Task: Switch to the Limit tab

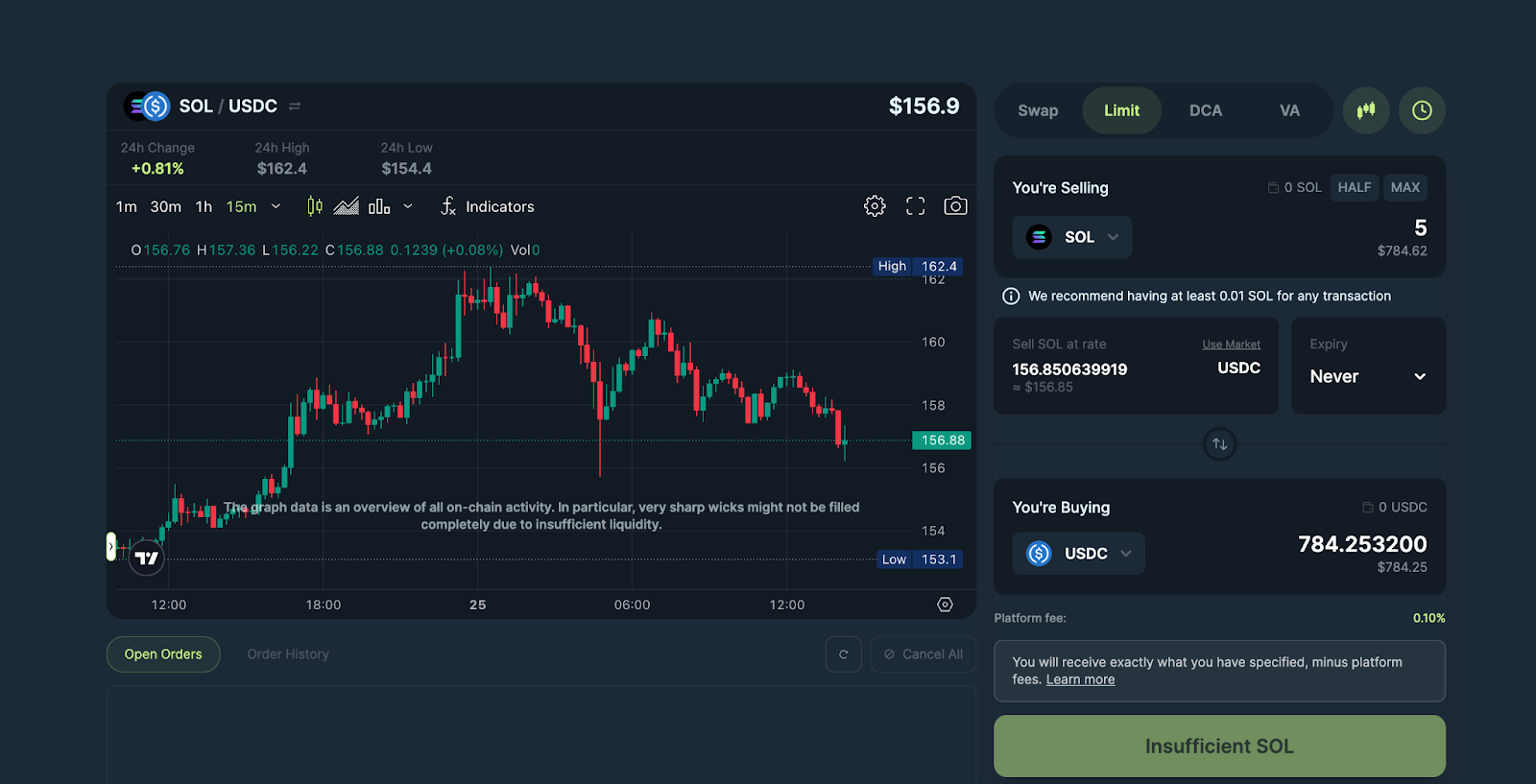Action: (1122, 110)
